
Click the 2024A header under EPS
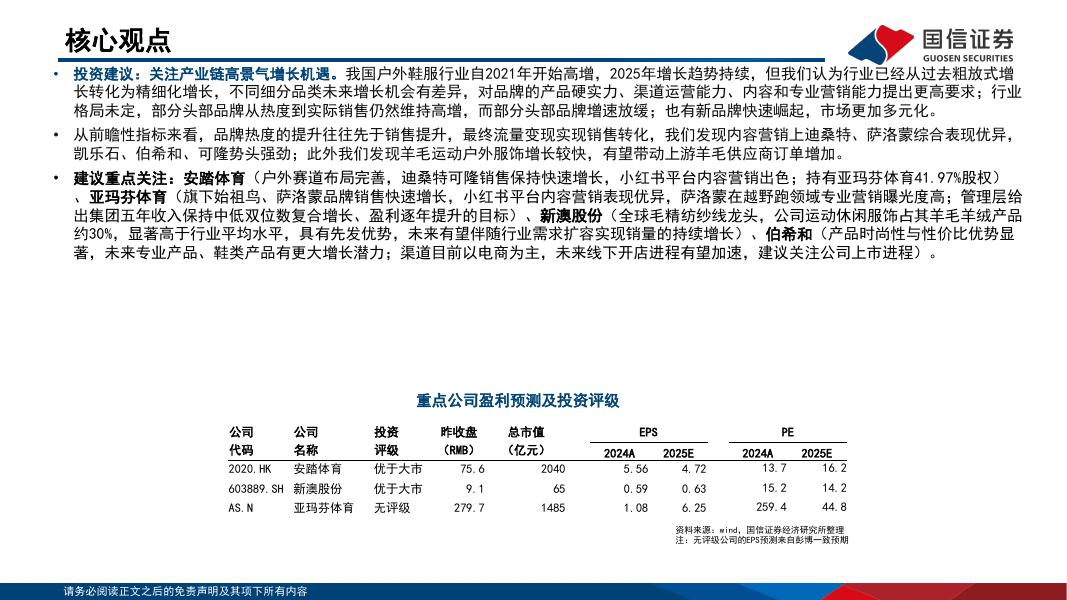pyautogui.click(x=619, y=453)
